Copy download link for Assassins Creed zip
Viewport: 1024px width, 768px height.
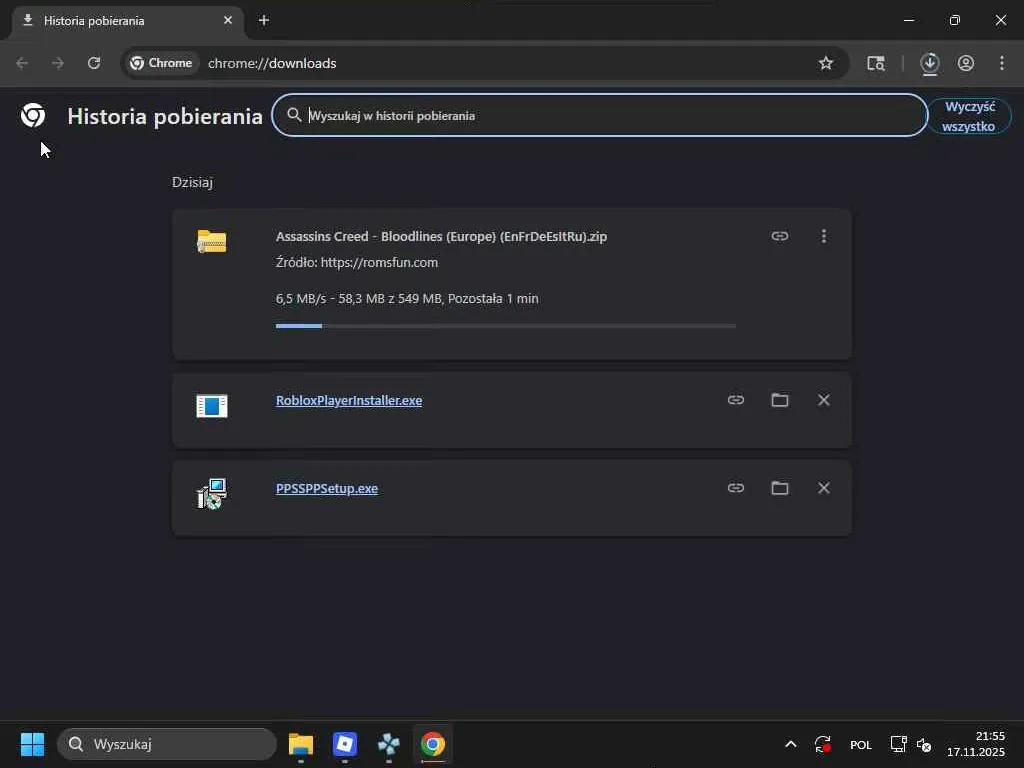[x=780, y=236]
